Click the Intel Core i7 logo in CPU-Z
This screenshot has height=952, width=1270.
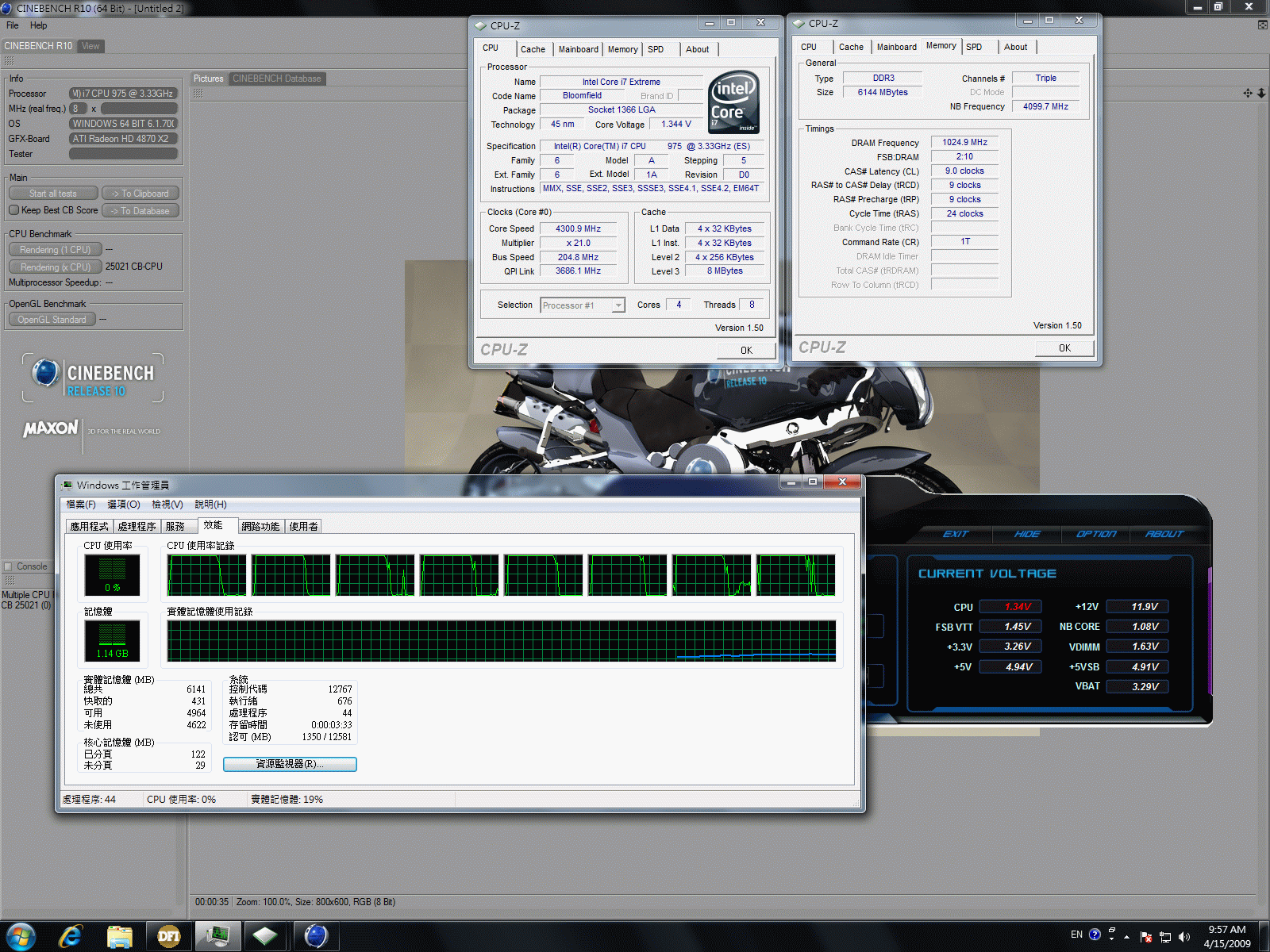(x=733, y=102)
